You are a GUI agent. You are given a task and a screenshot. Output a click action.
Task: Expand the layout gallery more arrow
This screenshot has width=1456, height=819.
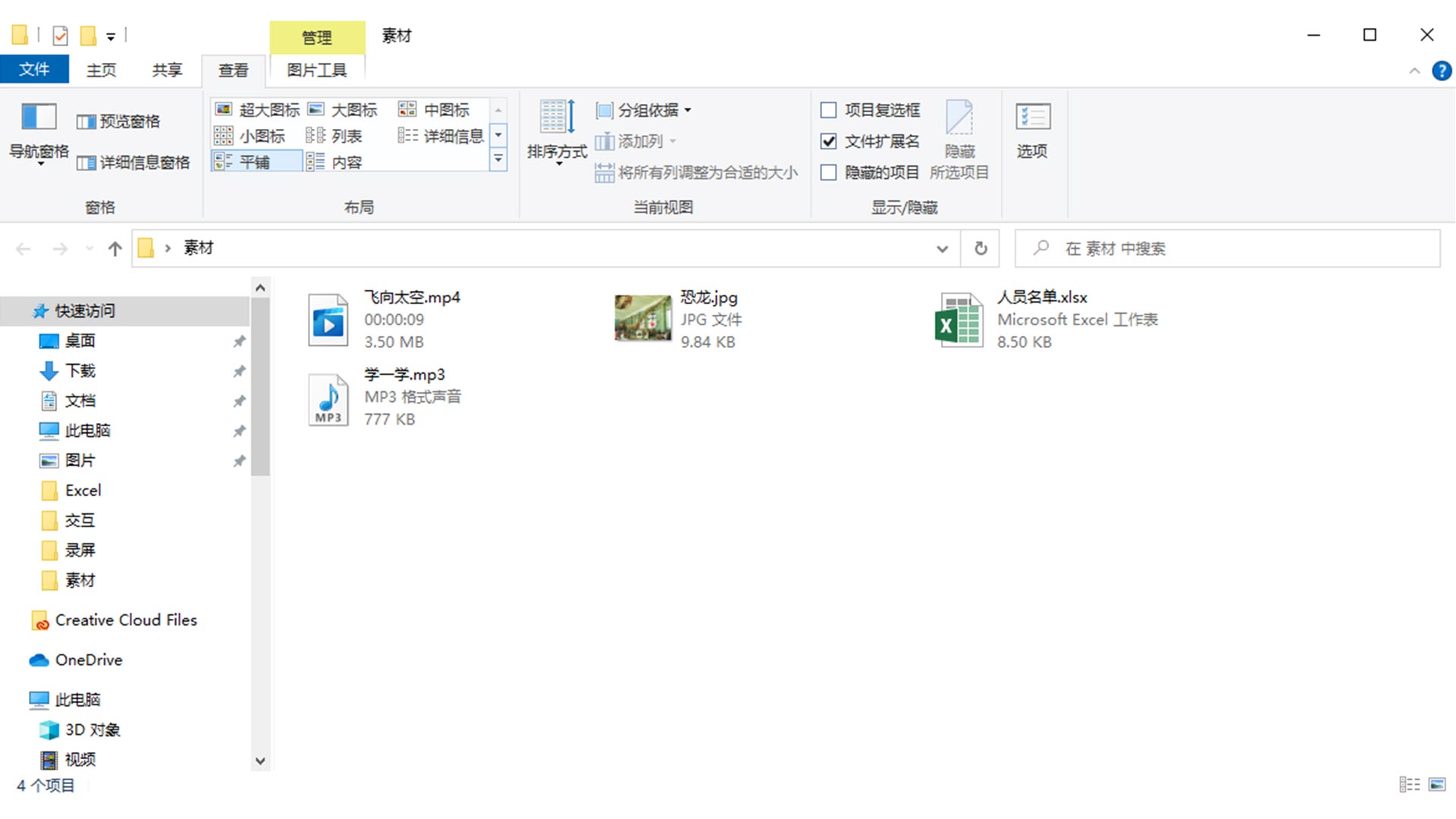pos(498,160)
